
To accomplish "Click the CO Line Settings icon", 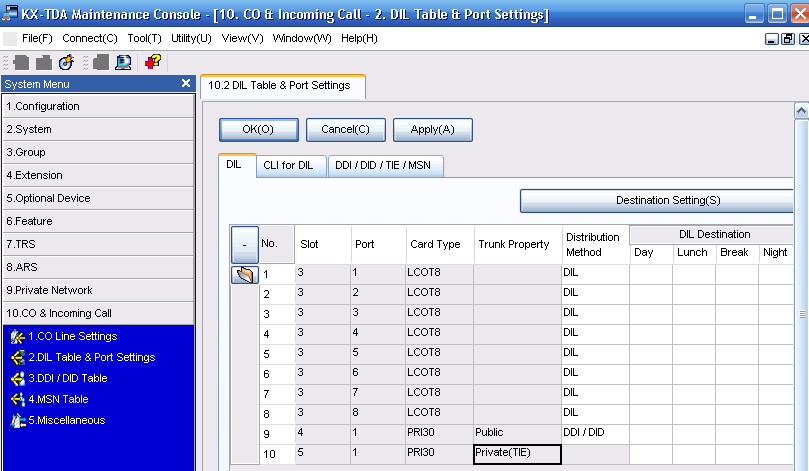I will pyautogui.click(x=18, y=337).
